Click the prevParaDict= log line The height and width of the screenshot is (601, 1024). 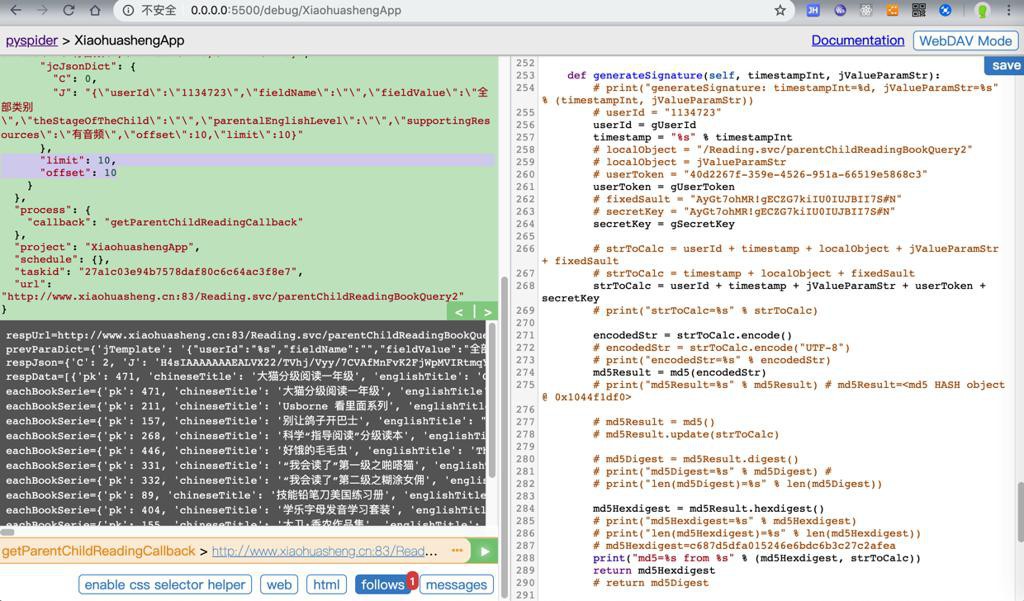[x=246, y=349]
